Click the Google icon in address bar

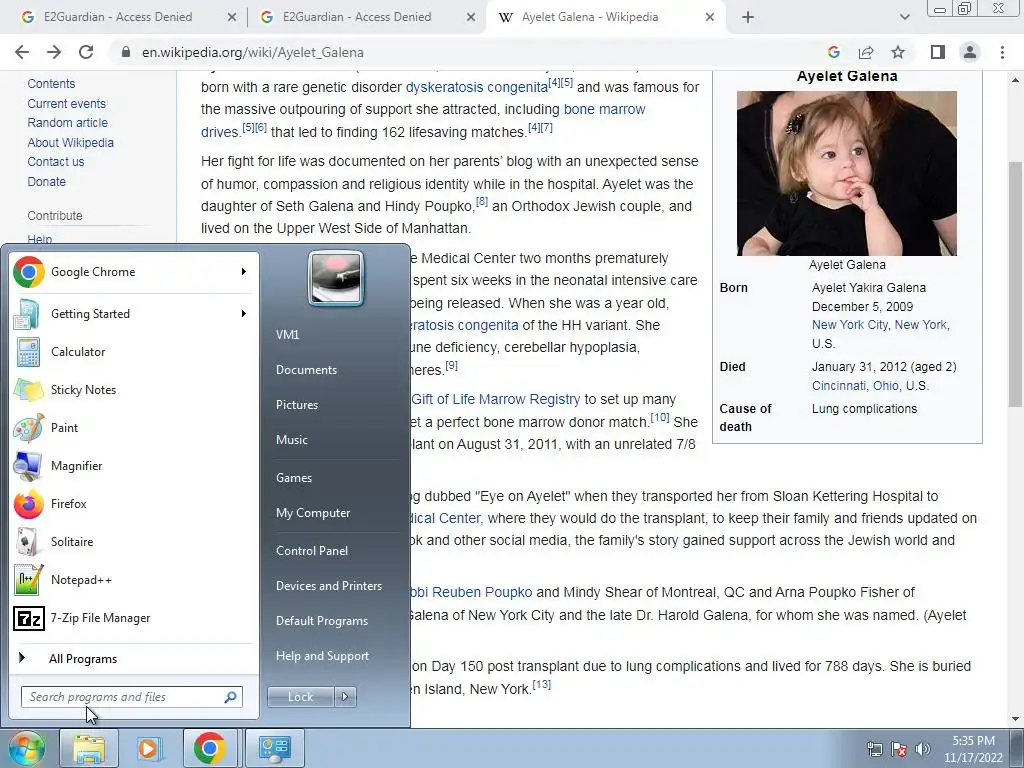(x=833, y=52)
